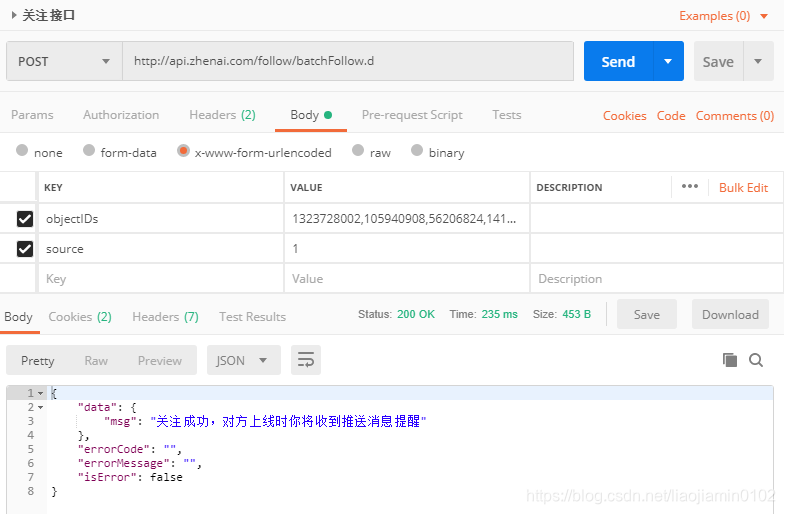Select the none body type
This screenshot has width=785, height=514.
pyautogui.click(x=22, y=150)
